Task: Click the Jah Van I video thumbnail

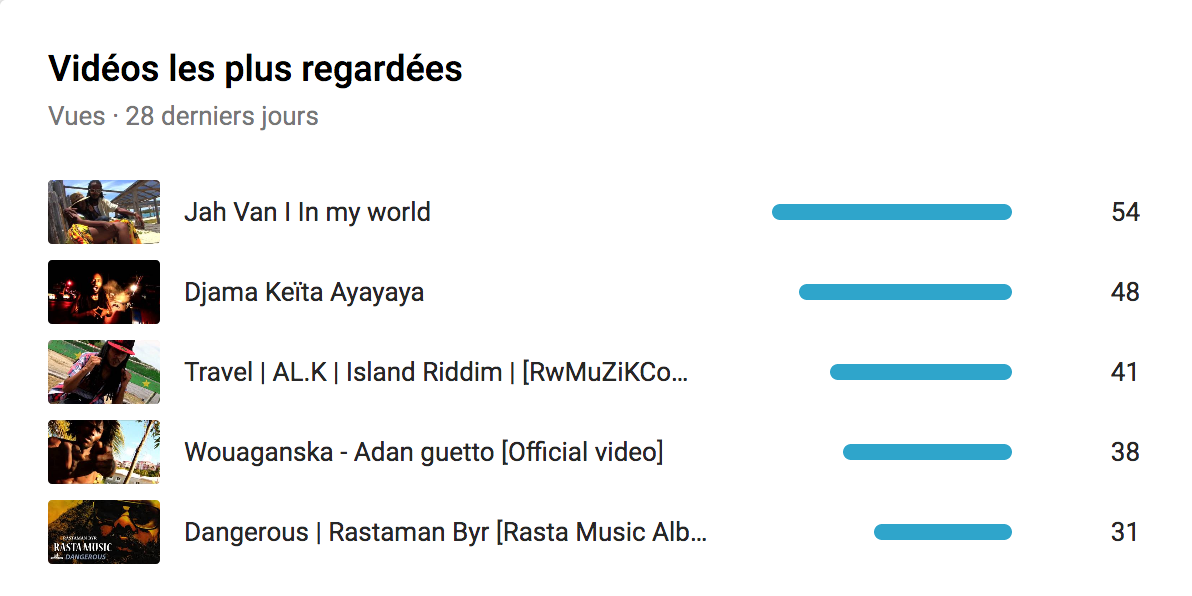Action: [x=104, y=212]
